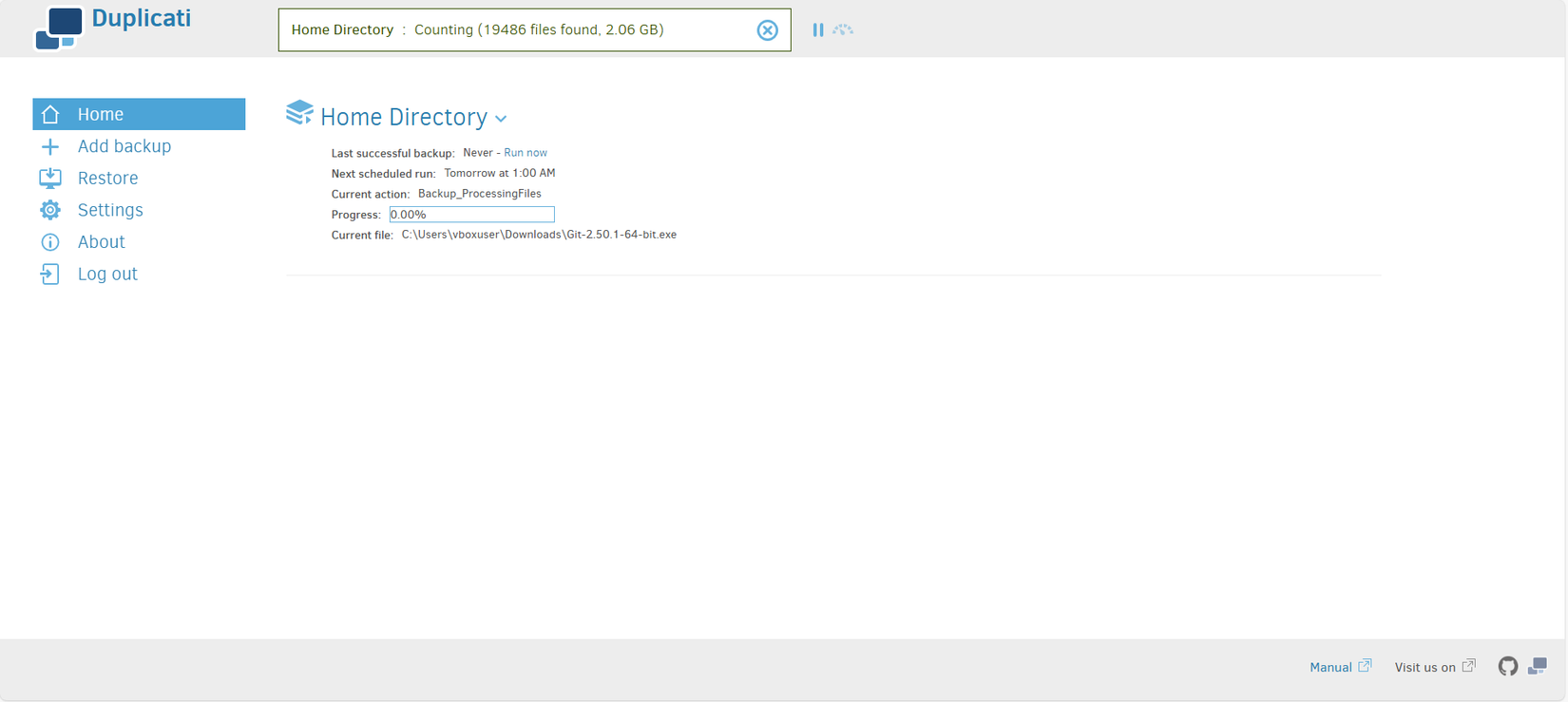Click the Current action label
Screen dimensions: 1568x702
click(371, 194)
